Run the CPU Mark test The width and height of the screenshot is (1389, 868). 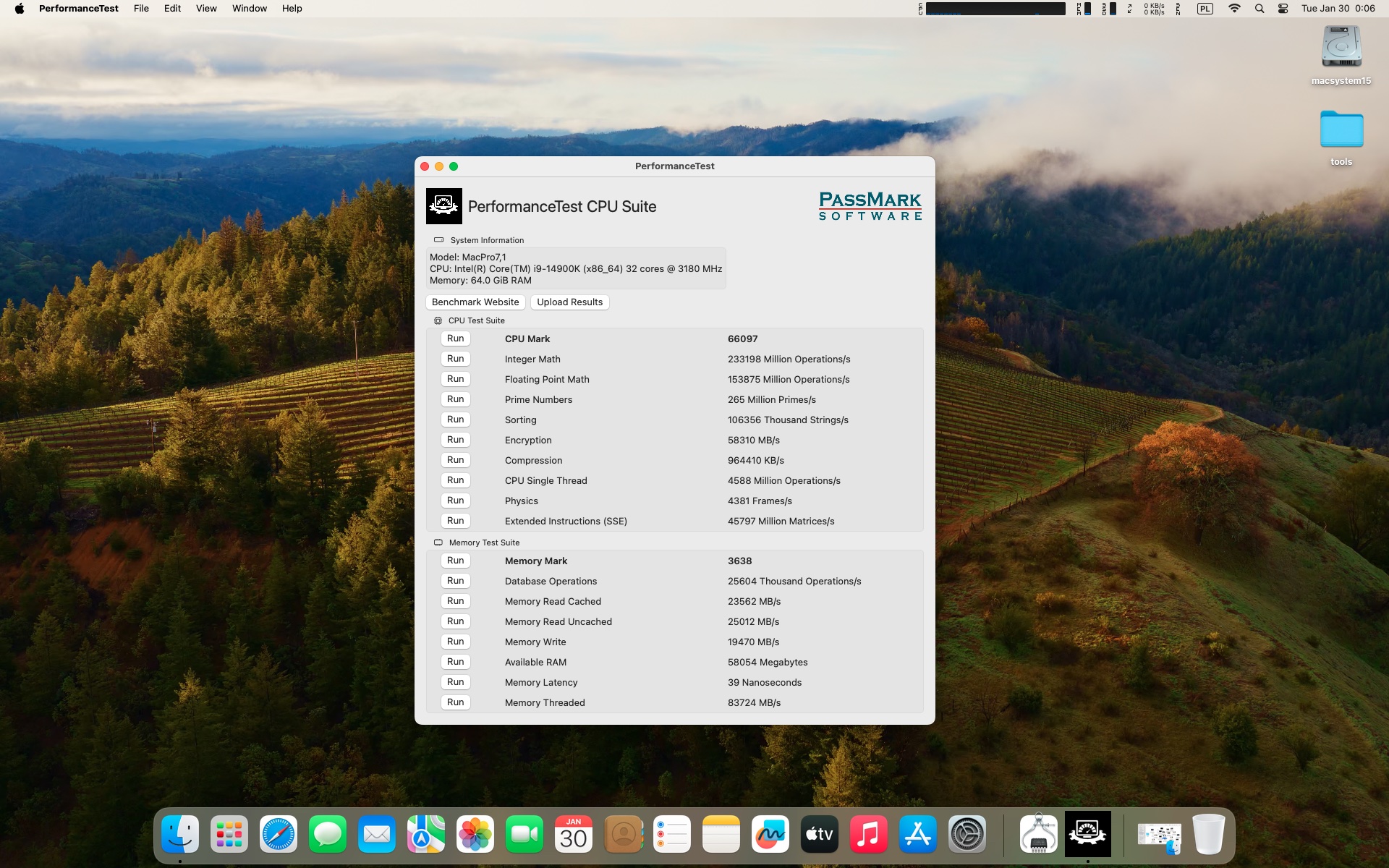tap(455, 339)
